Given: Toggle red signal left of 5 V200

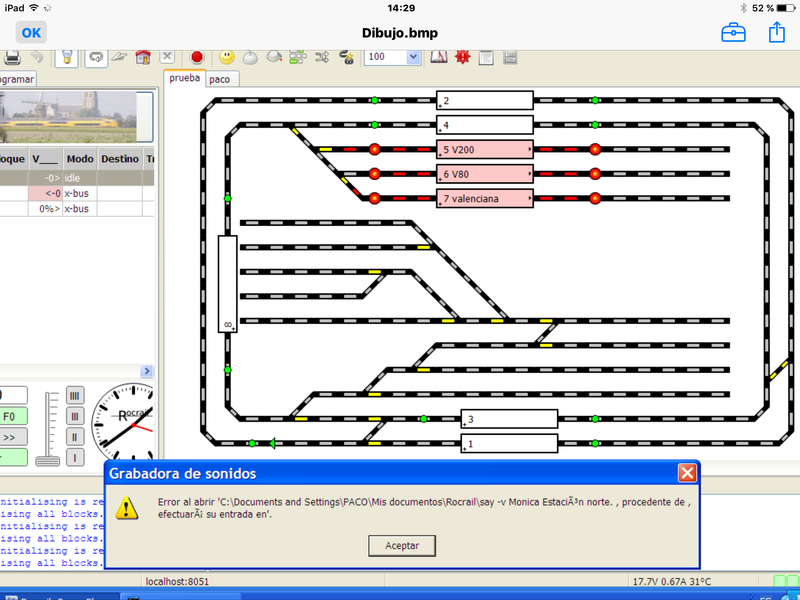Looking at the screenshot, I should pos(374,149).
